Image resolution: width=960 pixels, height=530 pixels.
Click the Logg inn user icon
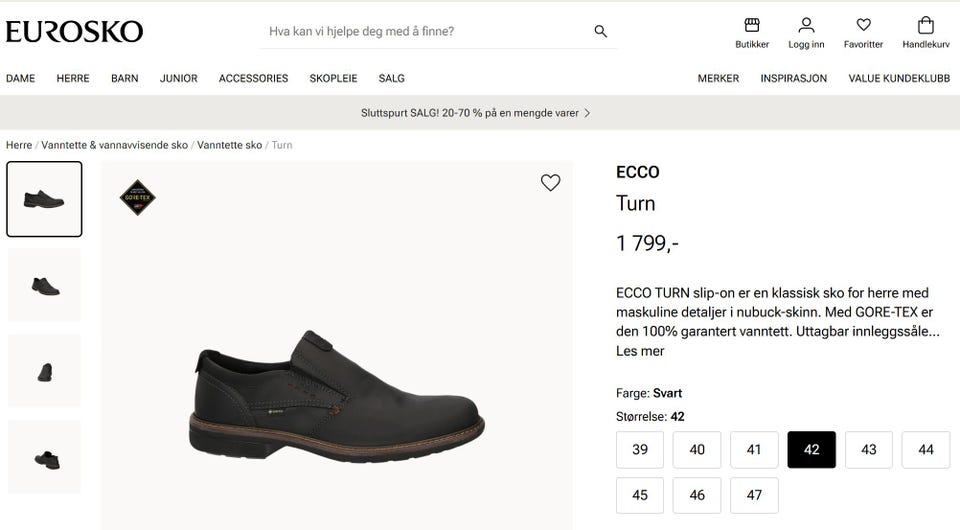coord(806,26)
